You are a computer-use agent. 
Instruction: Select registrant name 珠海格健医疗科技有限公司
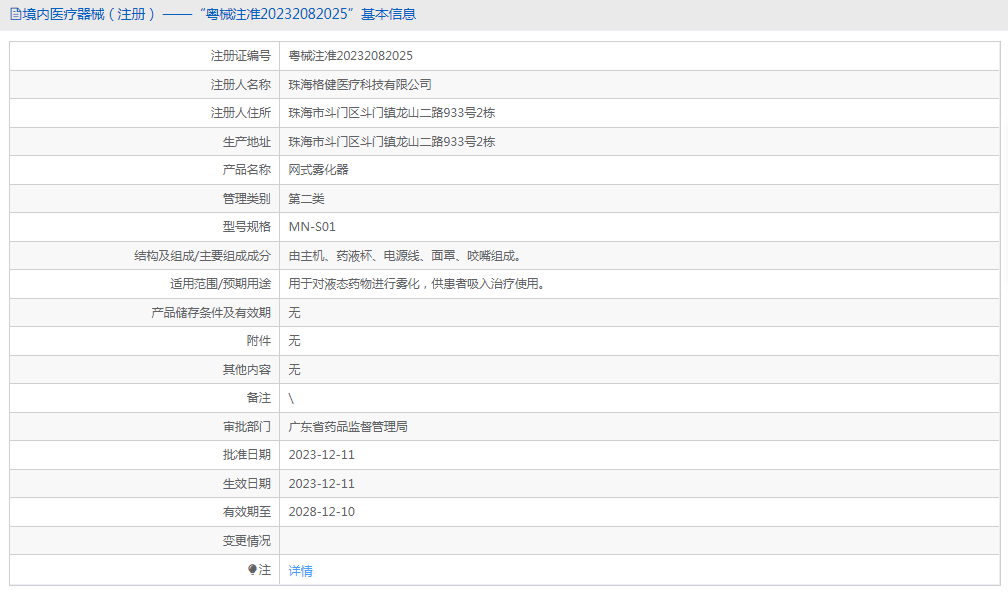coord(360,85)
